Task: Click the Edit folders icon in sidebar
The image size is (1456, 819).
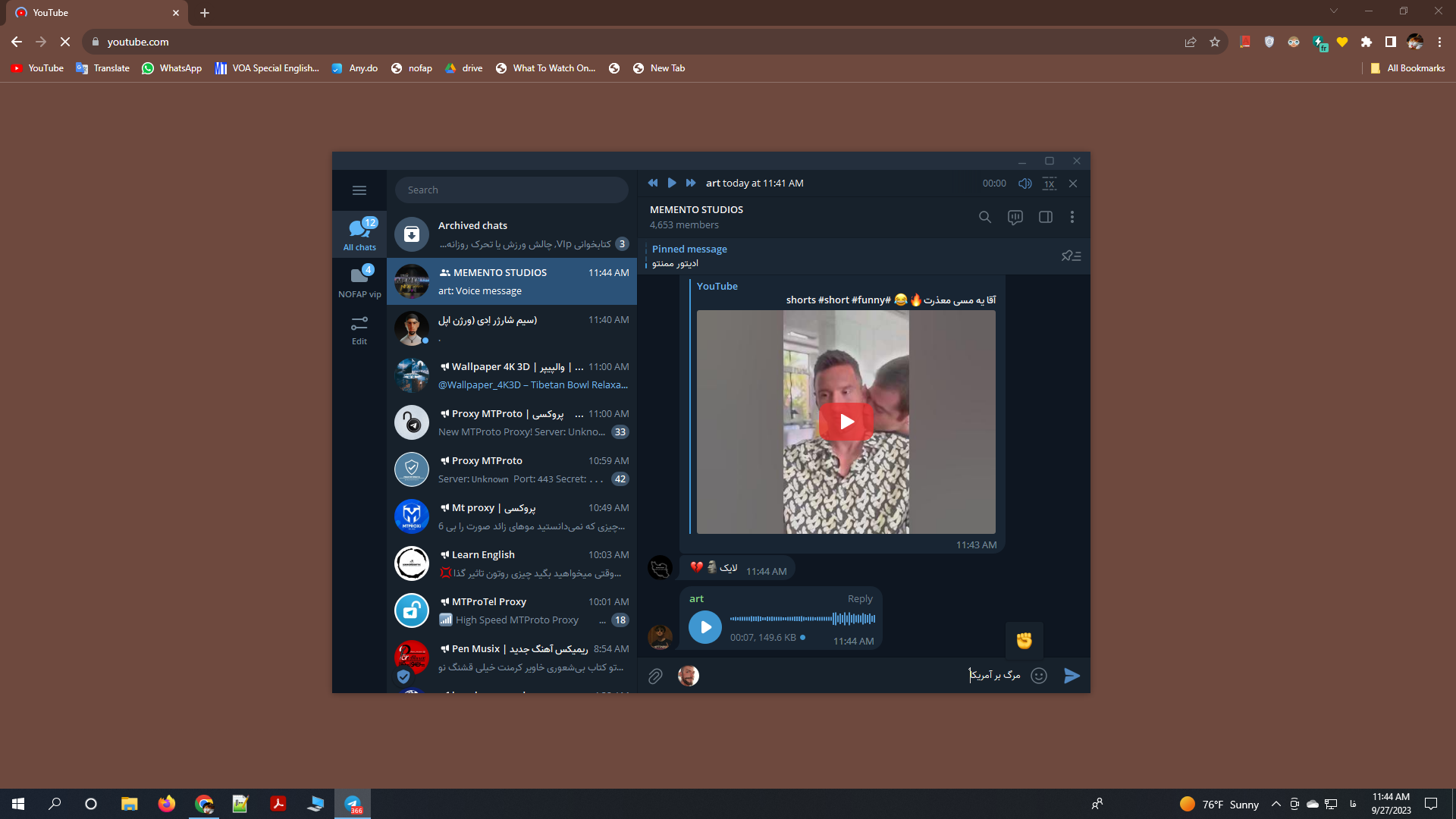Action: point(359,330)
